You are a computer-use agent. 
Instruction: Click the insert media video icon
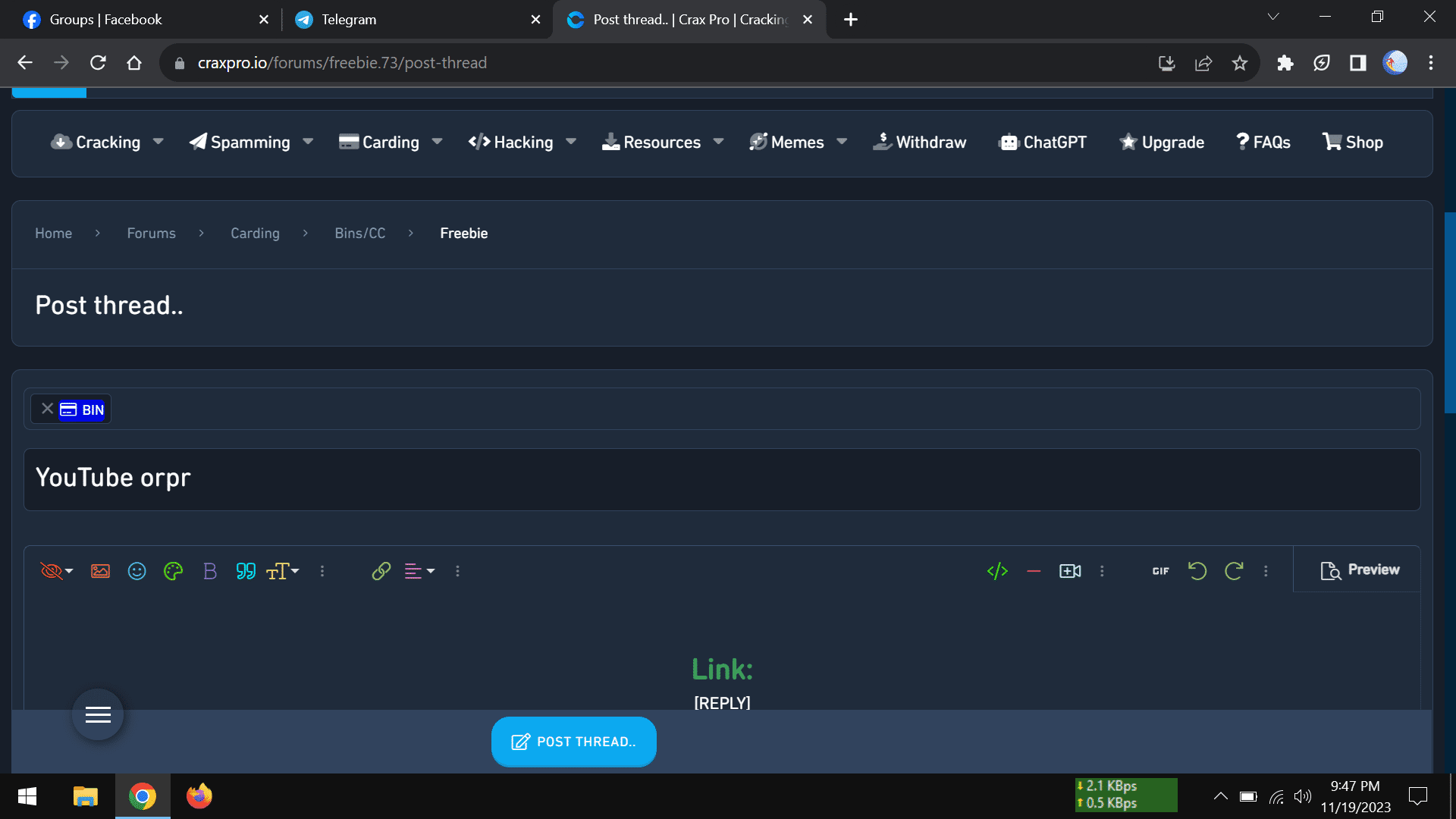(x=1070, y=571)
